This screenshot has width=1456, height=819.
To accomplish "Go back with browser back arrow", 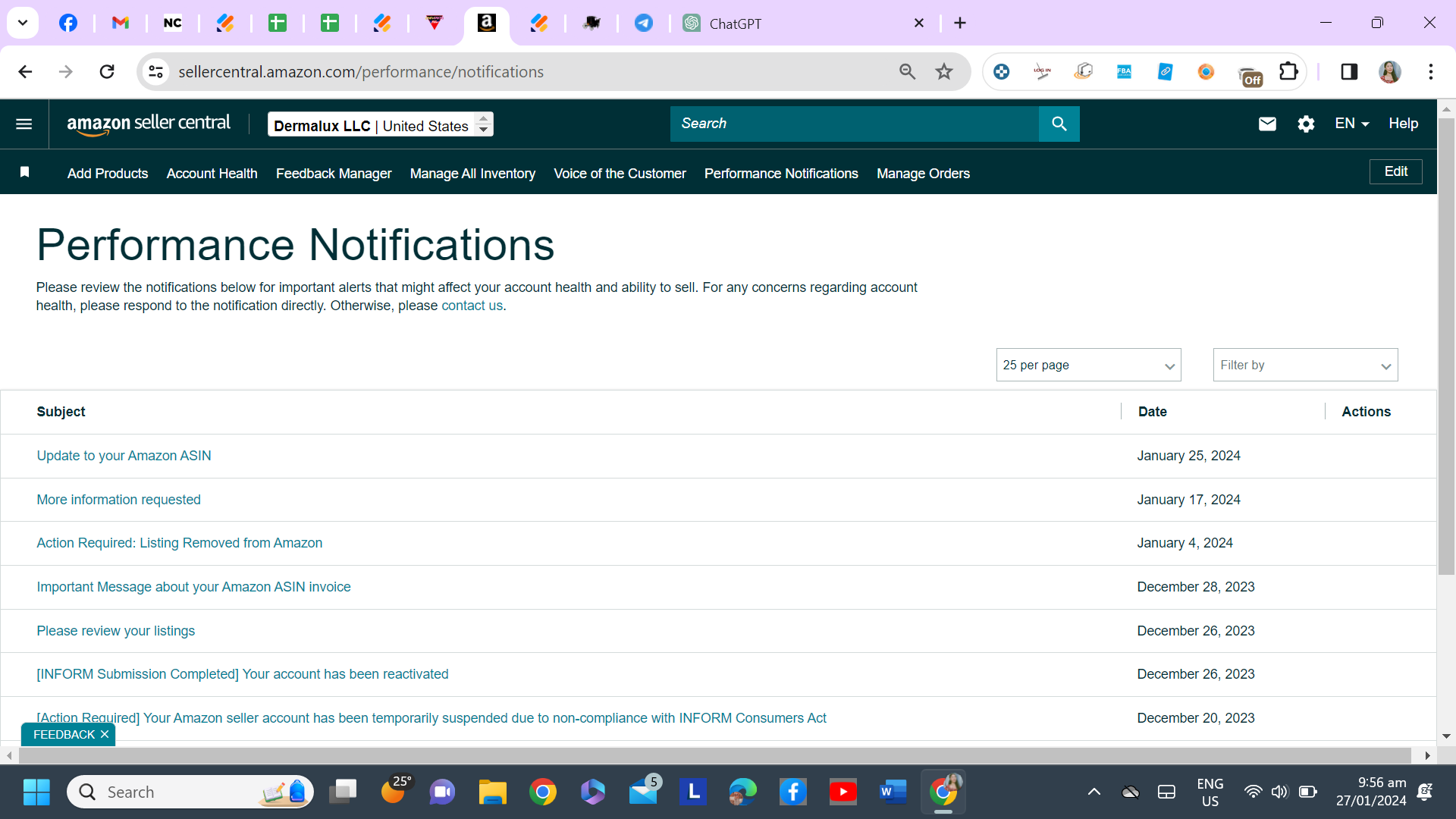I will [25, 72].
